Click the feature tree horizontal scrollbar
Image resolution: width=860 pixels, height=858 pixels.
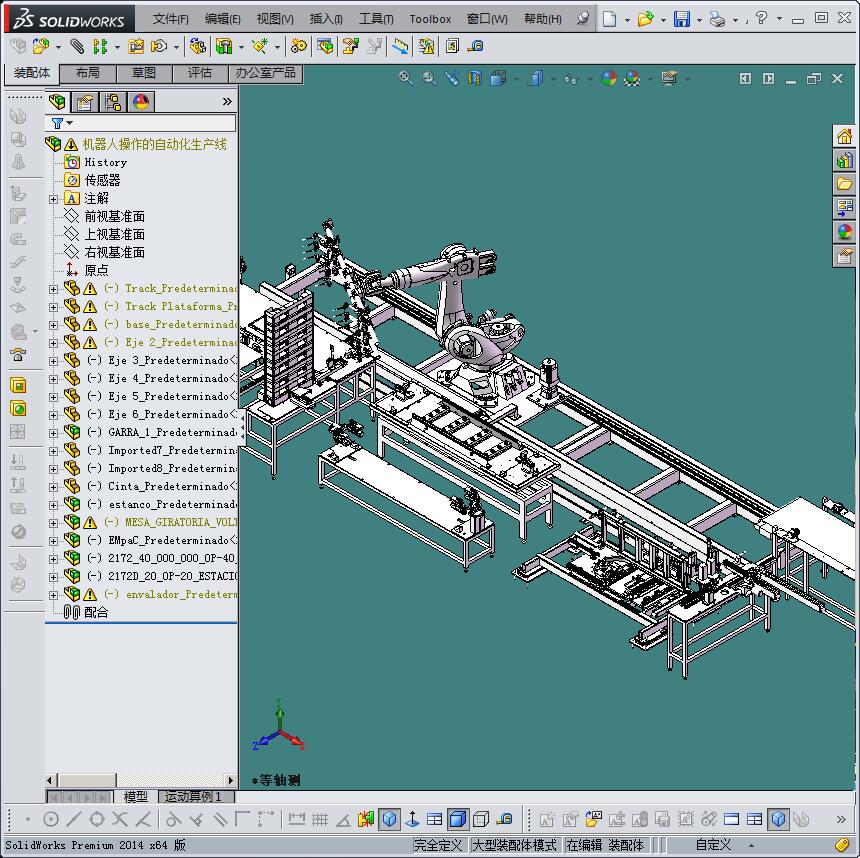click(x=141, y=780)
